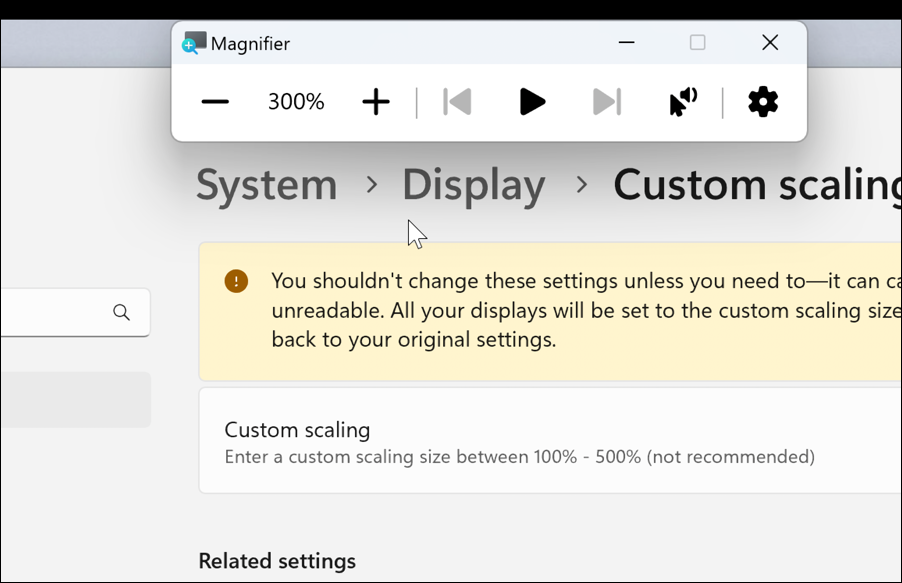Click the 300% zoom level indicator
902x583 pixels.
[x=294, y=101]
